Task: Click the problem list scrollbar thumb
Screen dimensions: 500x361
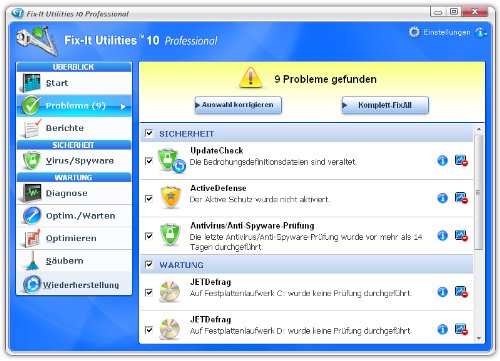Action: tap(479, 192)
